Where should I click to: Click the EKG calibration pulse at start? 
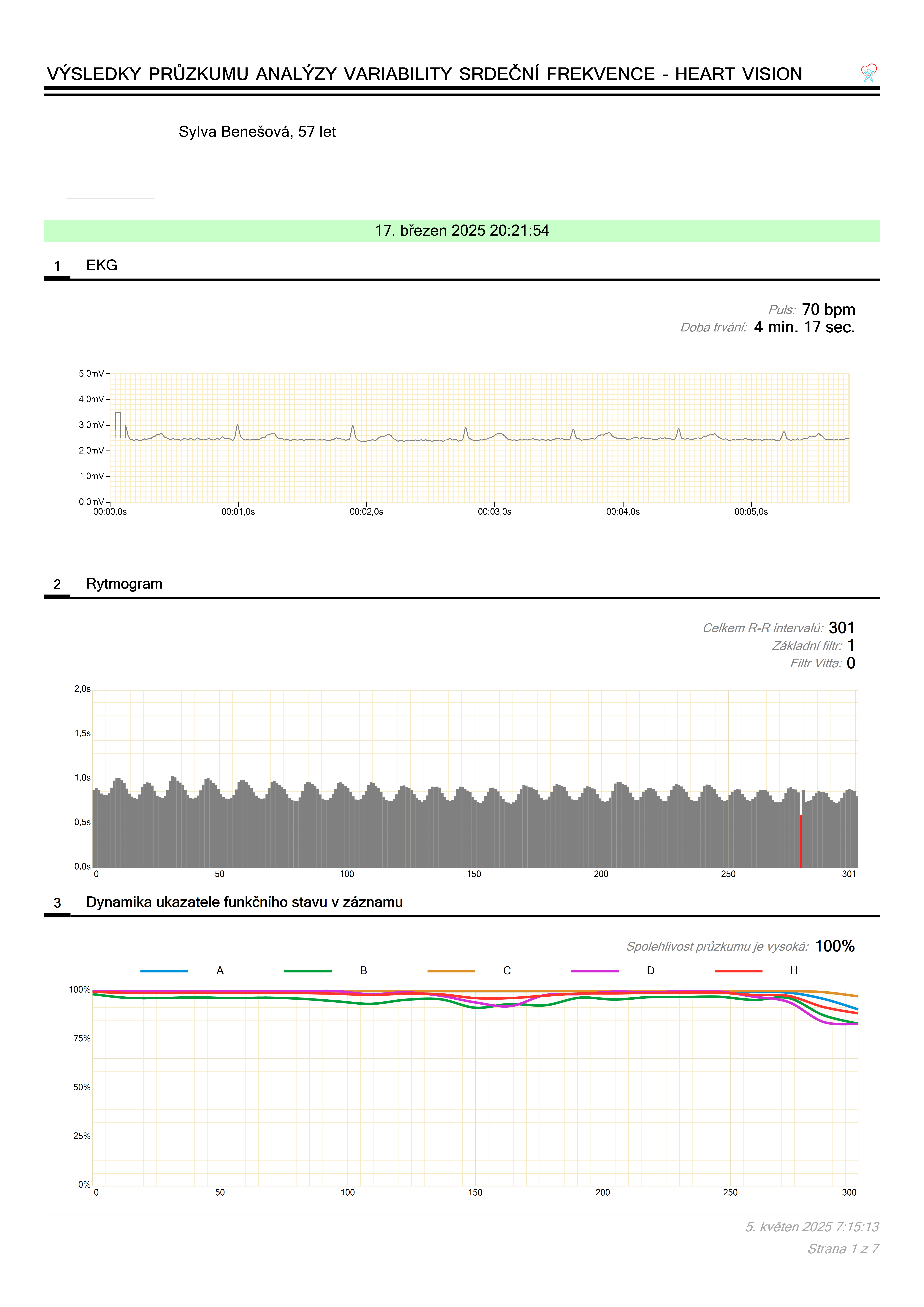click(118, 425)
